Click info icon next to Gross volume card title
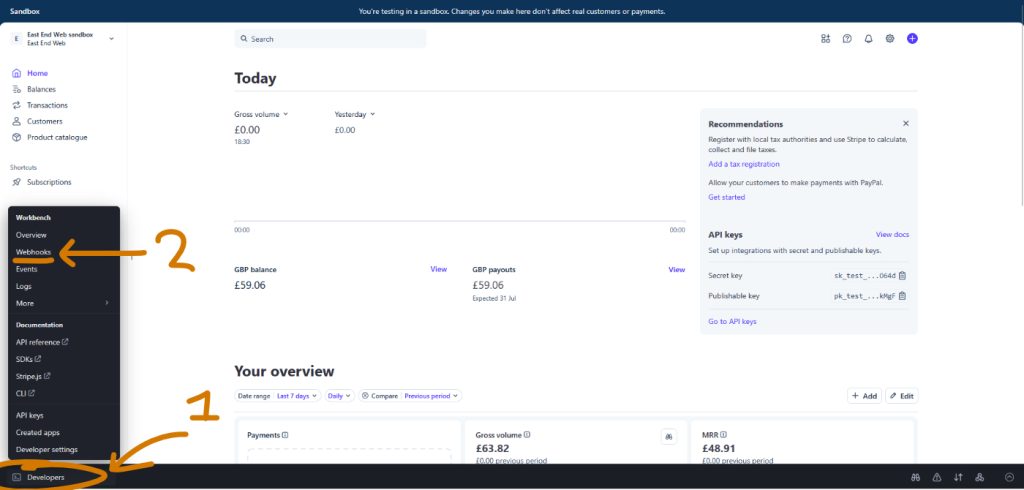 click(527, 434)
